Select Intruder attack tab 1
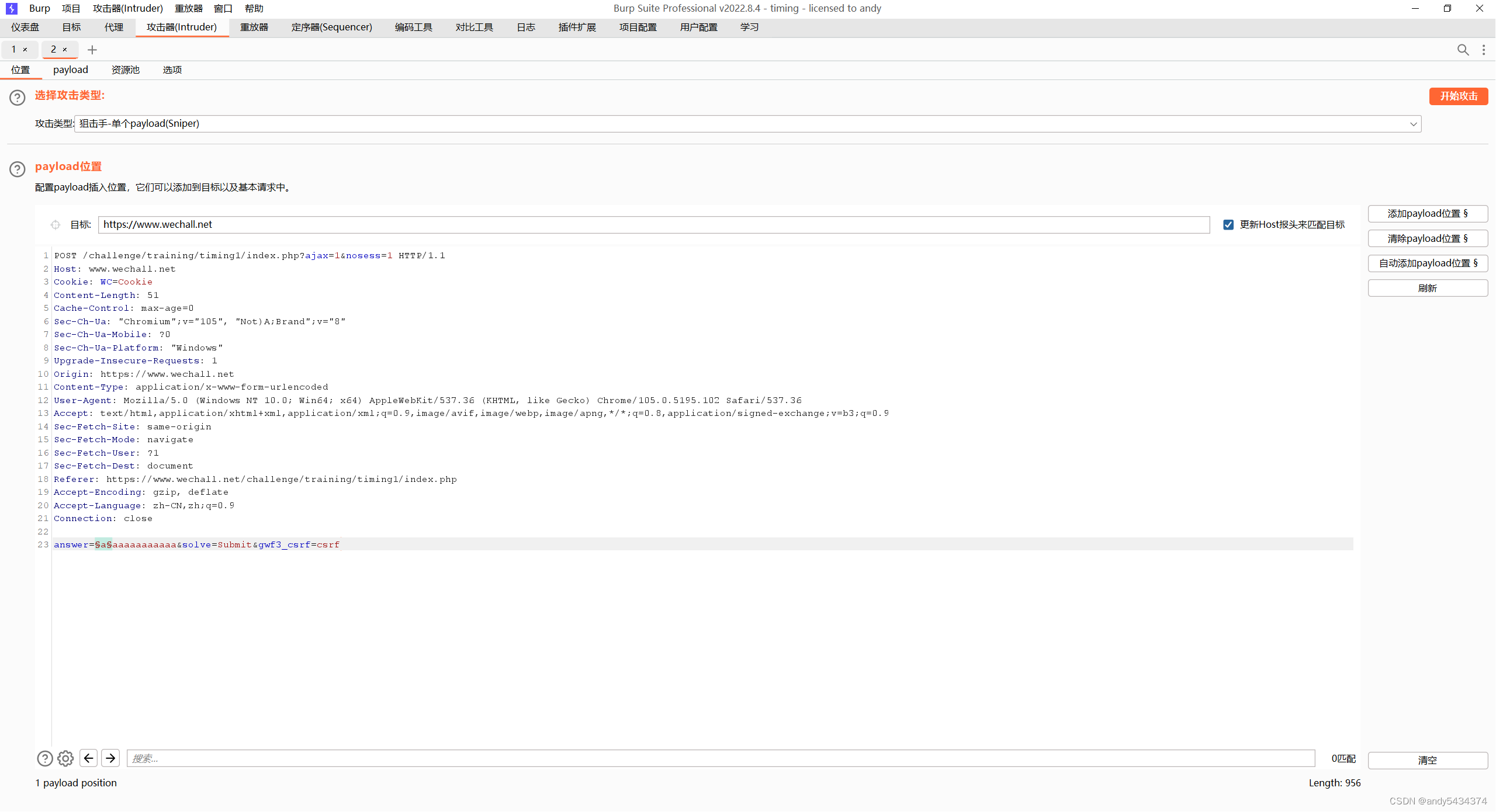This screenshot has height=812, width=1496. coord(14,50)
